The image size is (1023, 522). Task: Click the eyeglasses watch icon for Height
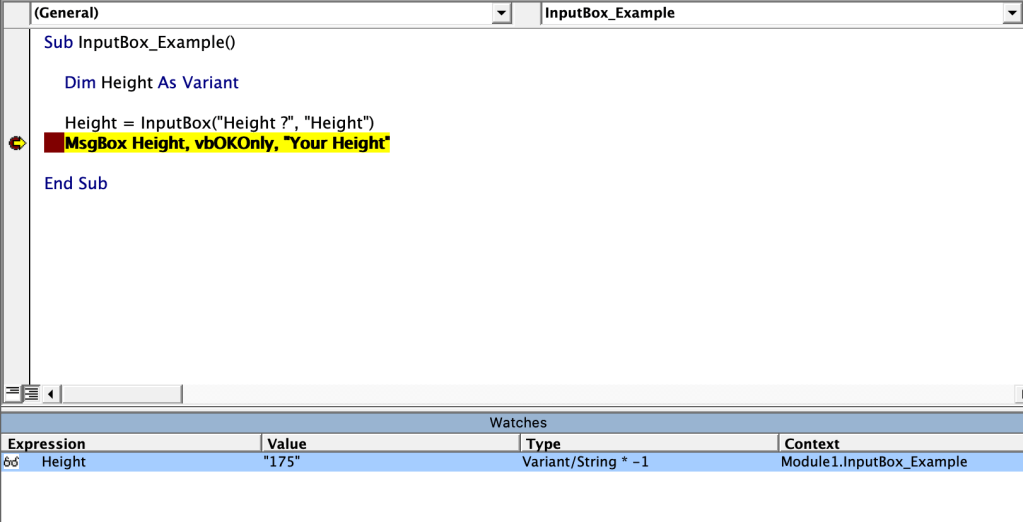(13, 462)
